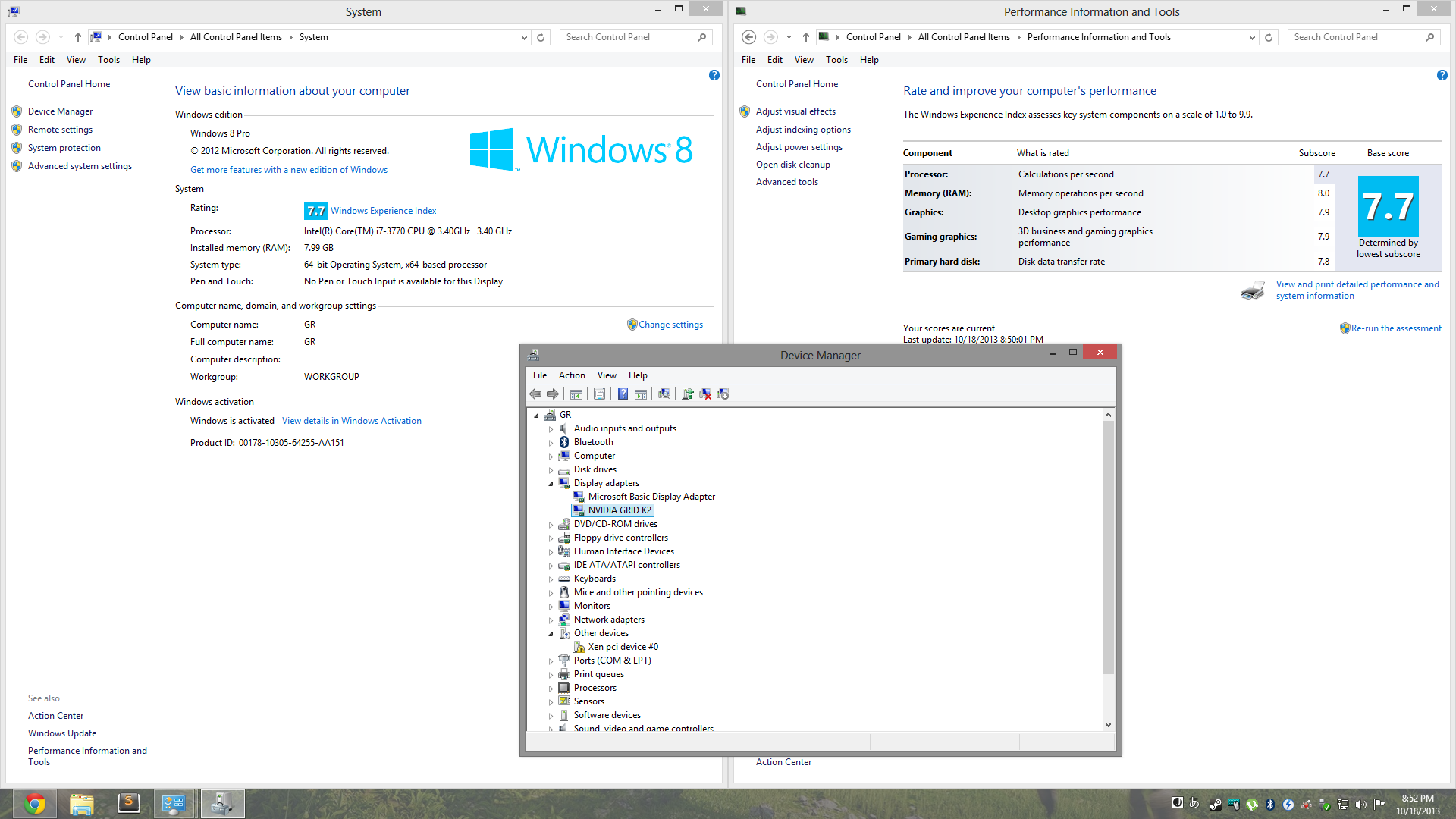Click View details in Windows Activation link

tap(350, 420)
